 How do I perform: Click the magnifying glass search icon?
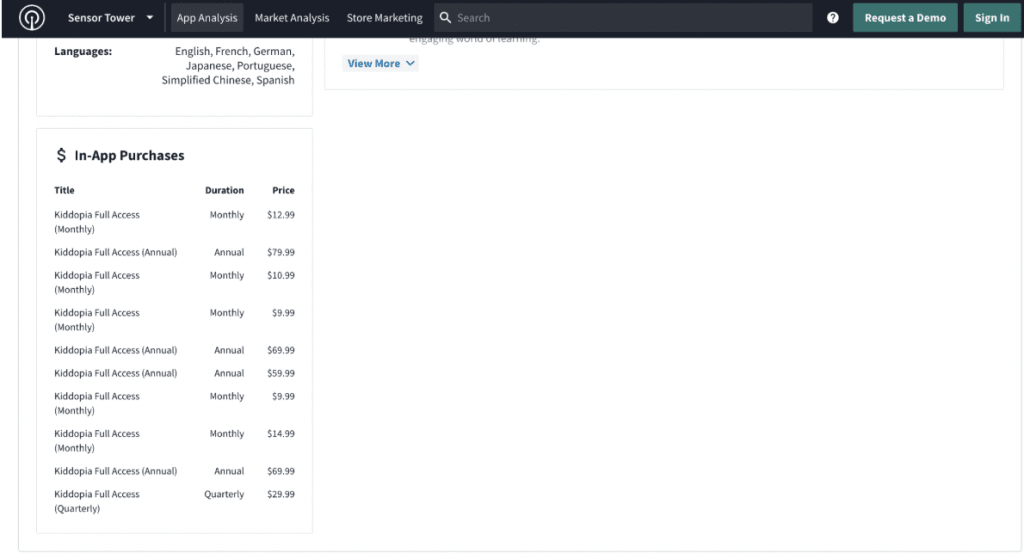[446, 18]
